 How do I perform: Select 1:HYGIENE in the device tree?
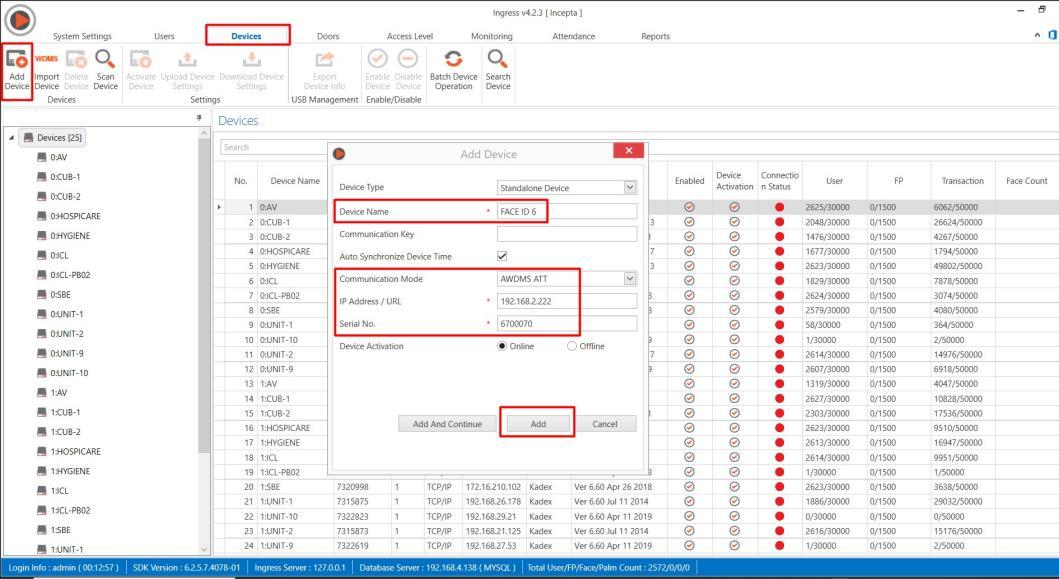[x=70, y=471]
